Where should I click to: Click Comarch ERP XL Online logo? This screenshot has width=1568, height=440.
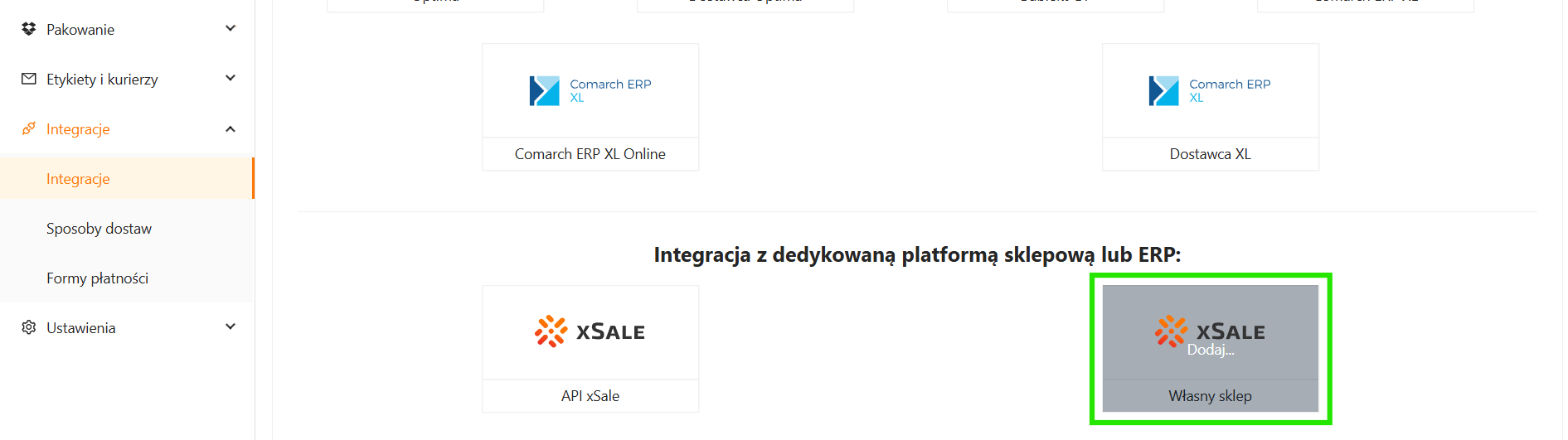point(590,91)
